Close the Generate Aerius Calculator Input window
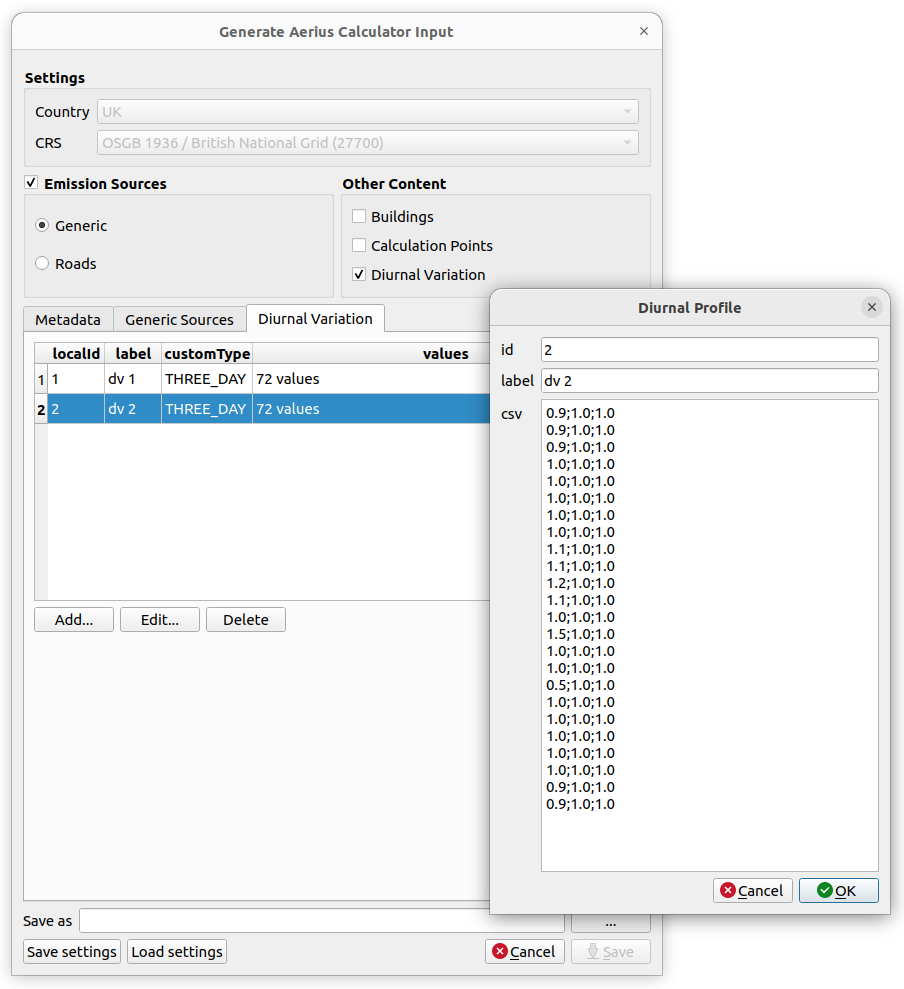Image resolution: width=904 pixels, height=989 pixels. click(x=644, y=32)
